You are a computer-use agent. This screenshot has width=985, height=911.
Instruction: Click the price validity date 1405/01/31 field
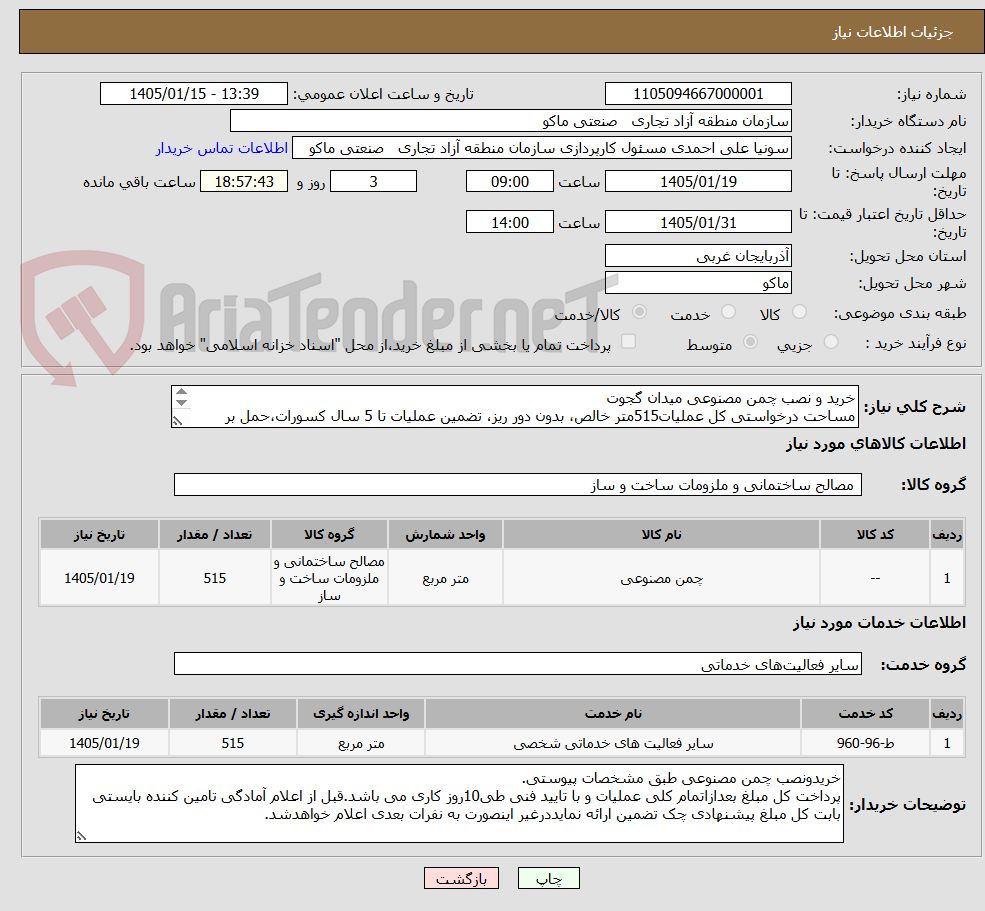click(698, 222)
